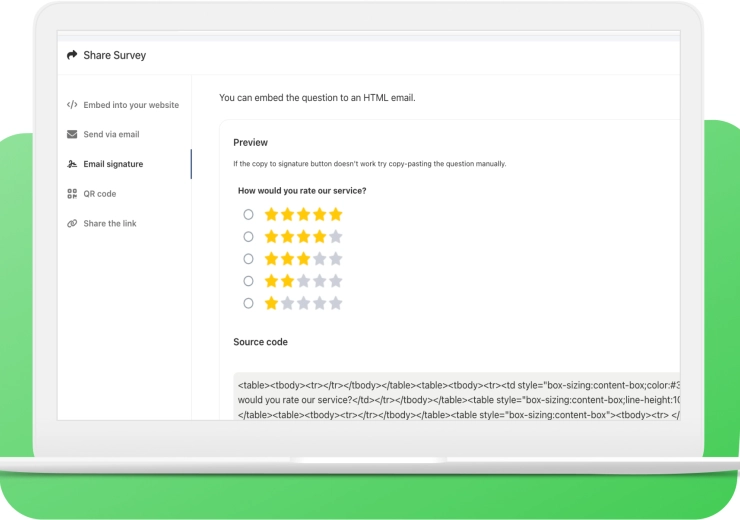Go to the QR code label
The width and height of the screenshot is (740, 520).
pos(100,194)
